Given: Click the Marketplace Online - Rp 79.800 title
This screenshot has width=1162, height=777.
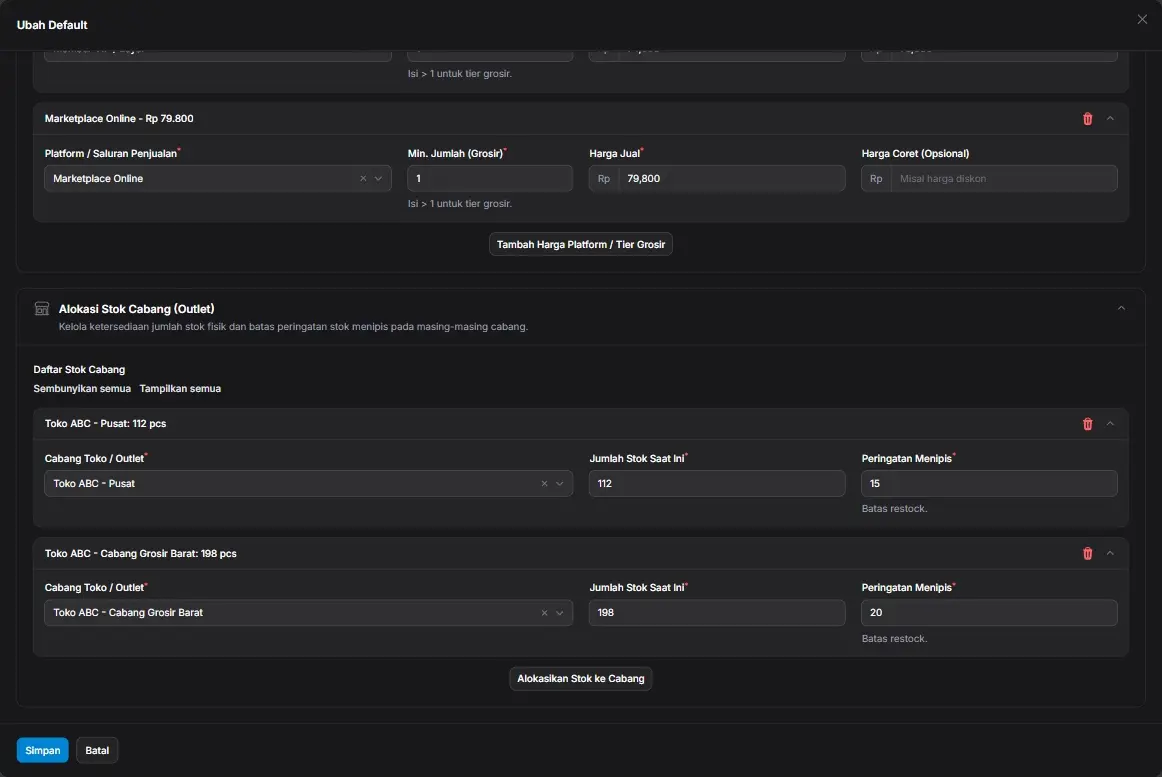Looking at the screenshot, I should tap(119, 119).
